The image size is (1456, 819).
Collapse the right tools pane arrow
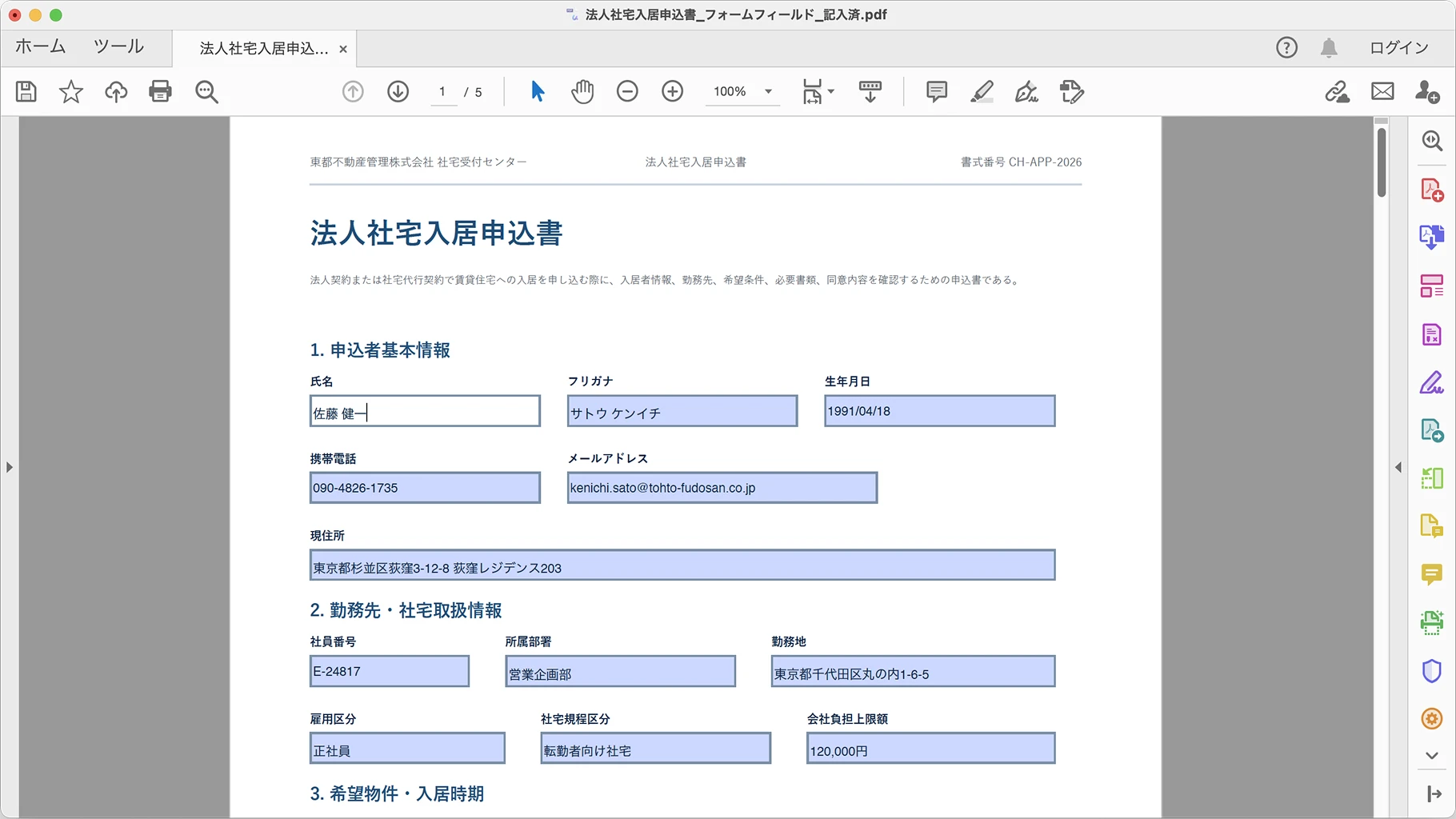(x=1398, y=467)
